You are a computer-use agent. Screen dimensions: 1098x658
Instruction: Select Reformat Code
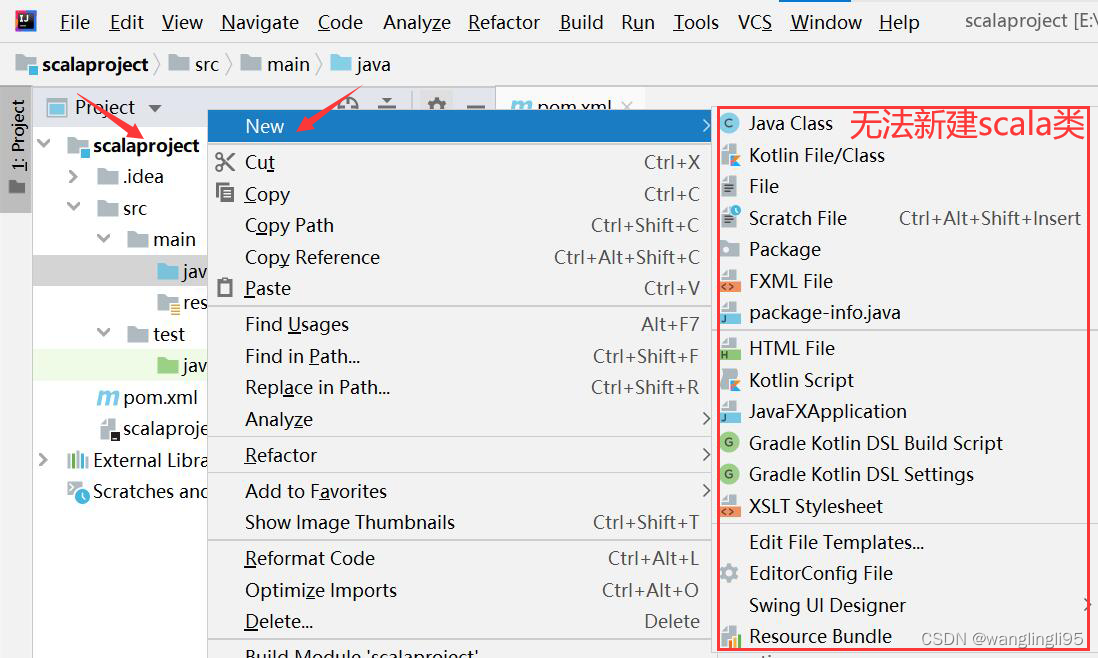pyautogui.click(x=459, y=559)
